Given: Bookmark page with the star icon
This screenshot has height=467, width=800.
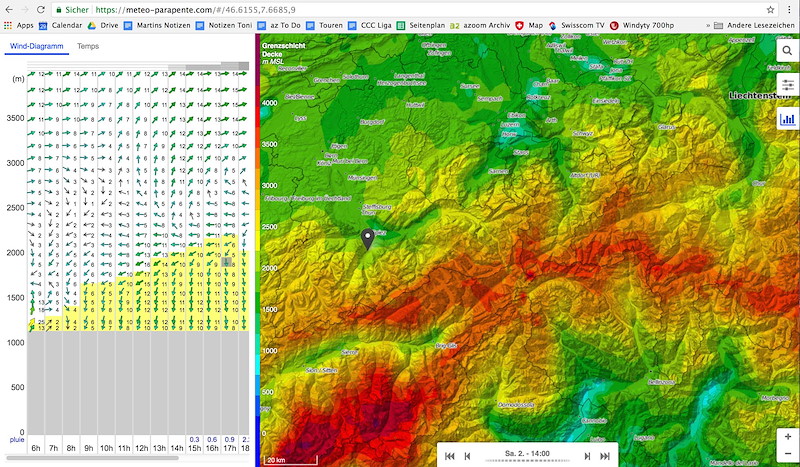Looking at the screenshot, I should (x=770, y=10).
